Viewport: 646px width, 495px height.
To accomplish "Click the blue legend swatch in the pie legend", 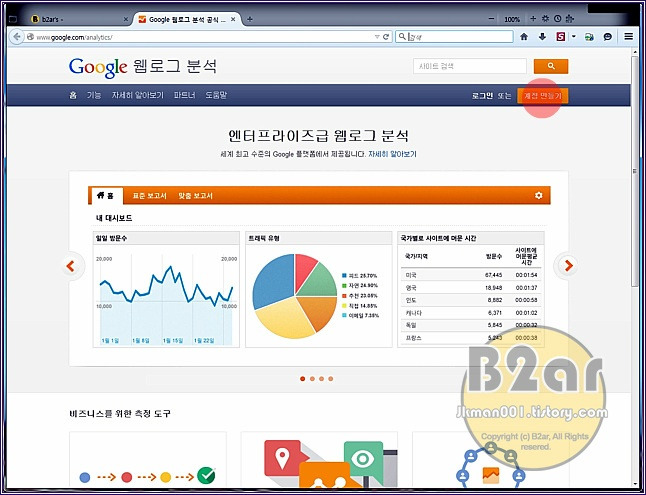I will pos(344,275).
